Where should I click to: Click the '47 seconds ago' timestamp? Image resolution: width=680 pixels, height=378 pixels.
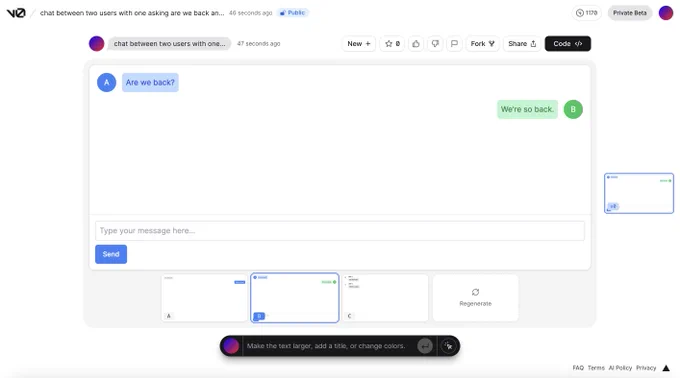point(258,43)
